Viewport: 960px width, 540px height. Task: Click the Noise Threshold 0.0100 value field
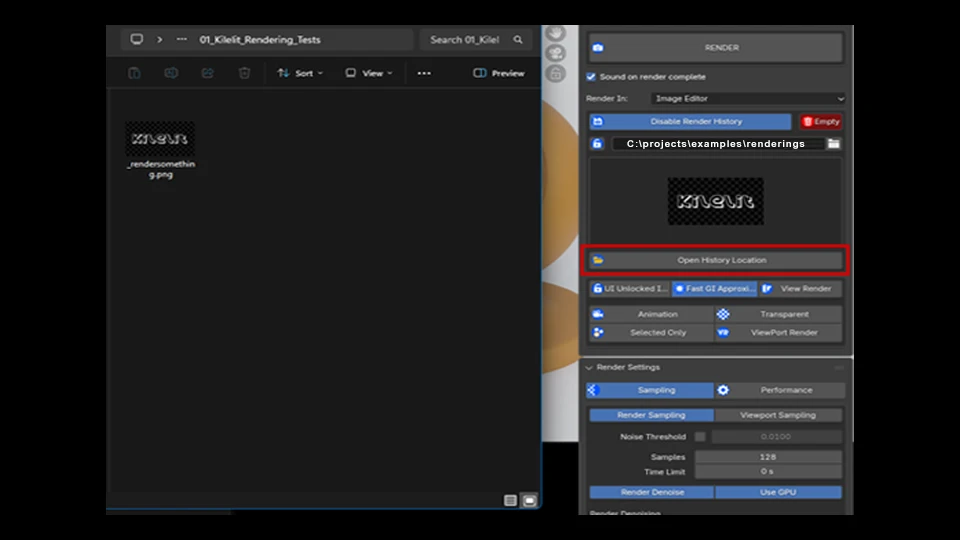pyautogui.click(x=776, y=437)
